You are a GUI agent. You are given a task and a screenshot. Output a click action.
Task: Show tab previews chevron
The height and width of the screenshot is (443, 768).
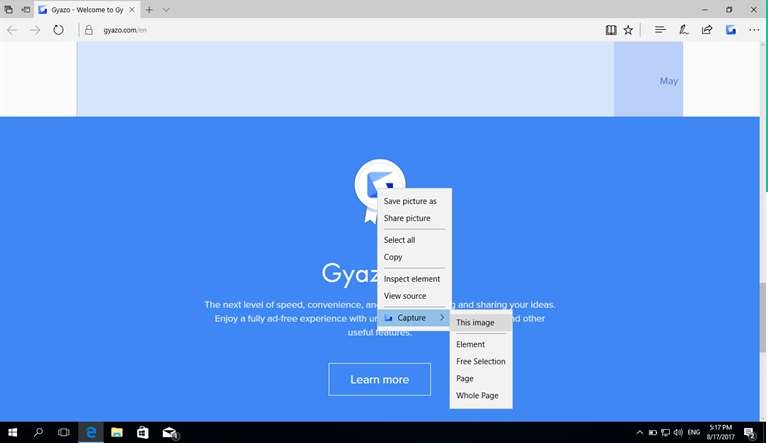point(166,9)
